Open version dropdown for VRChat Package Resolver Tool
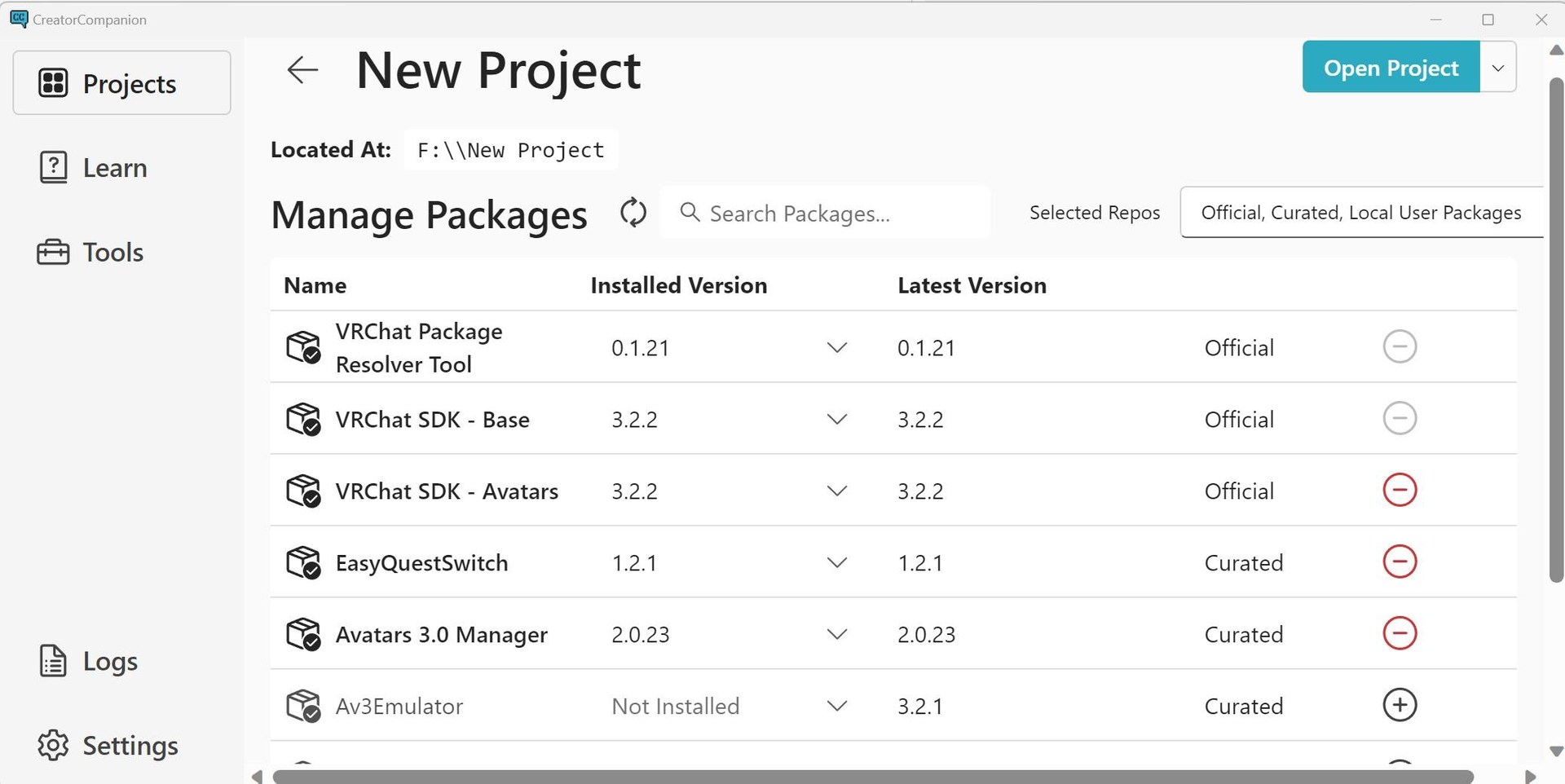 837,348
